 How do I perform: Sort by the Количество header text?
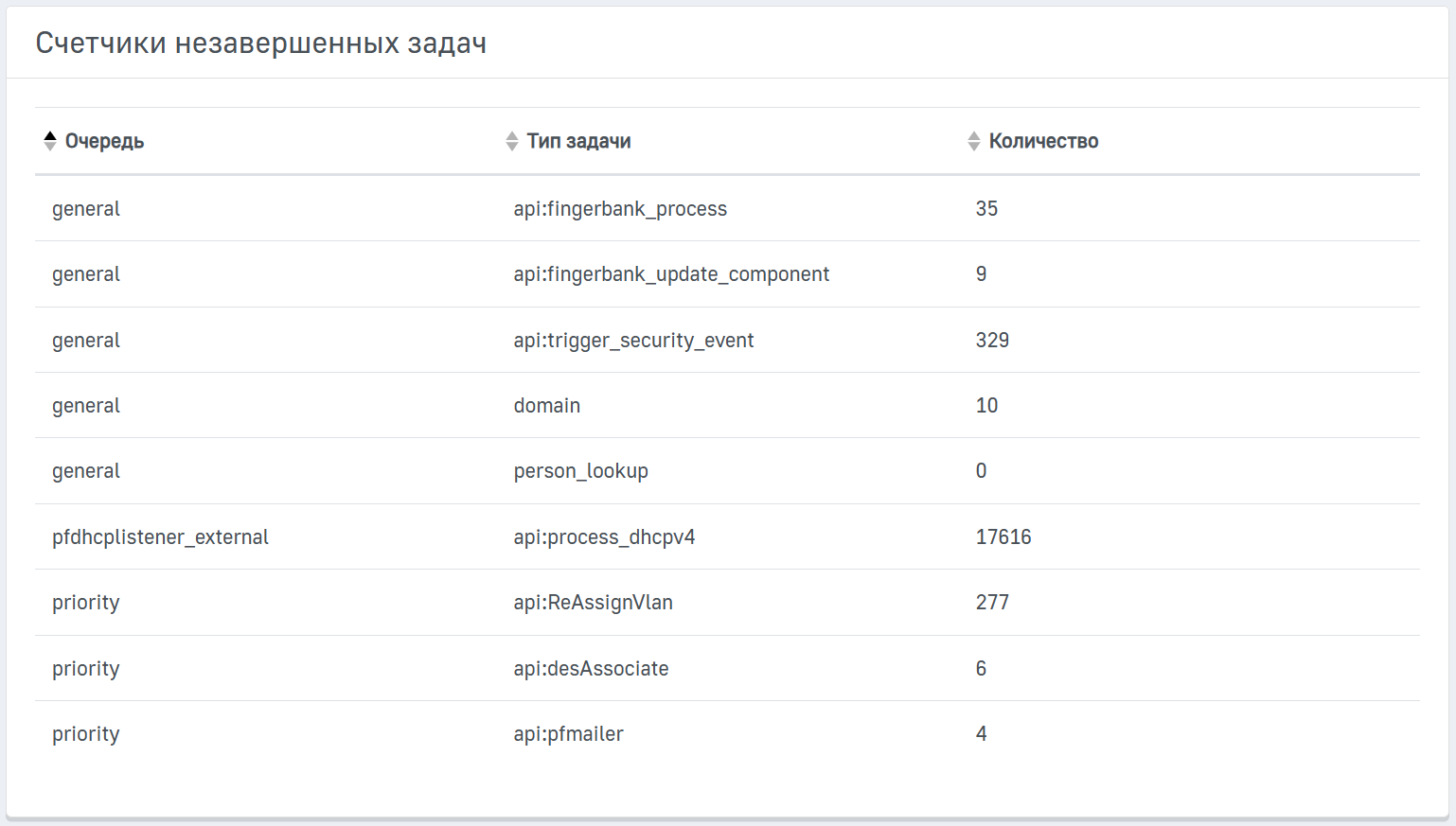click(x=1043, y=141)
